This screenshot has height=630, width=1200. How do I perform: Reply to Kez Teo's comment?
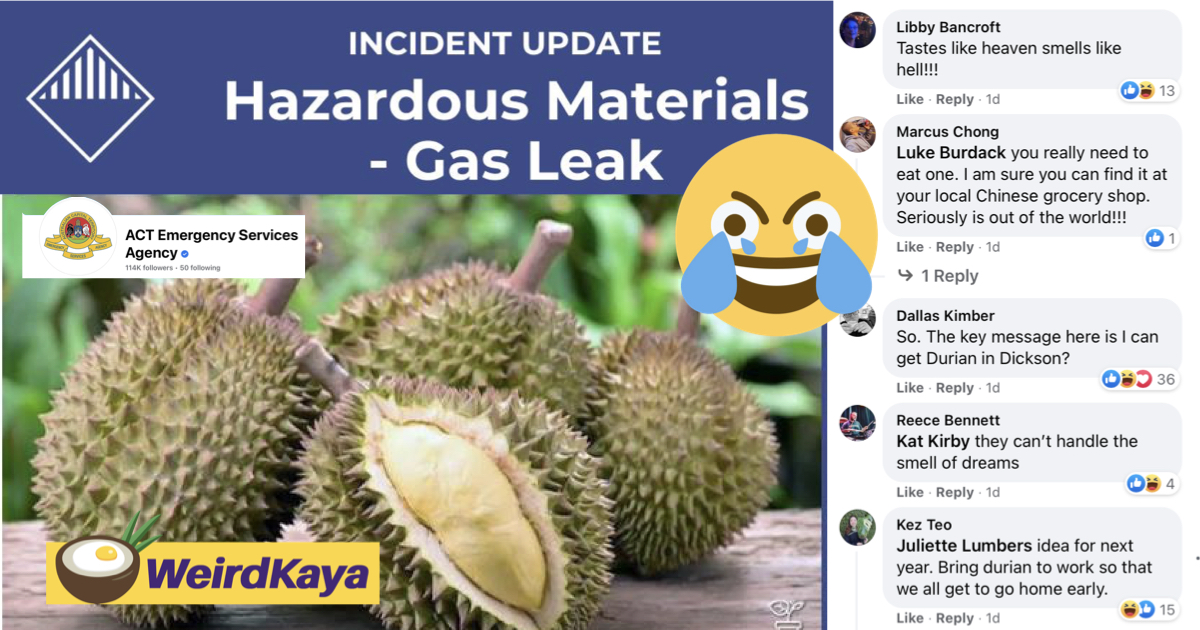point(955,618)
